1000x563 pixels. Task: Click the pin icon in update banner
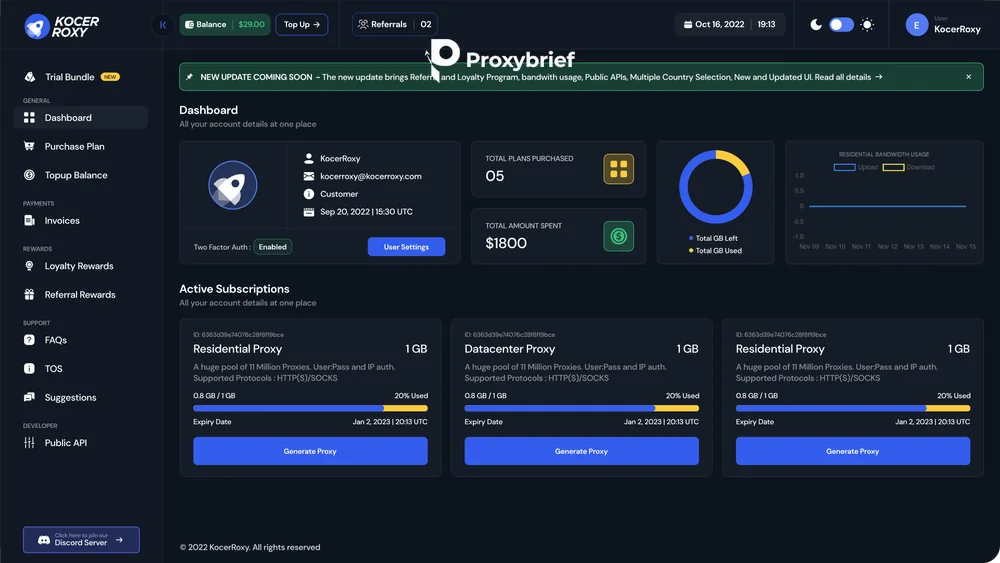[189, 77]
